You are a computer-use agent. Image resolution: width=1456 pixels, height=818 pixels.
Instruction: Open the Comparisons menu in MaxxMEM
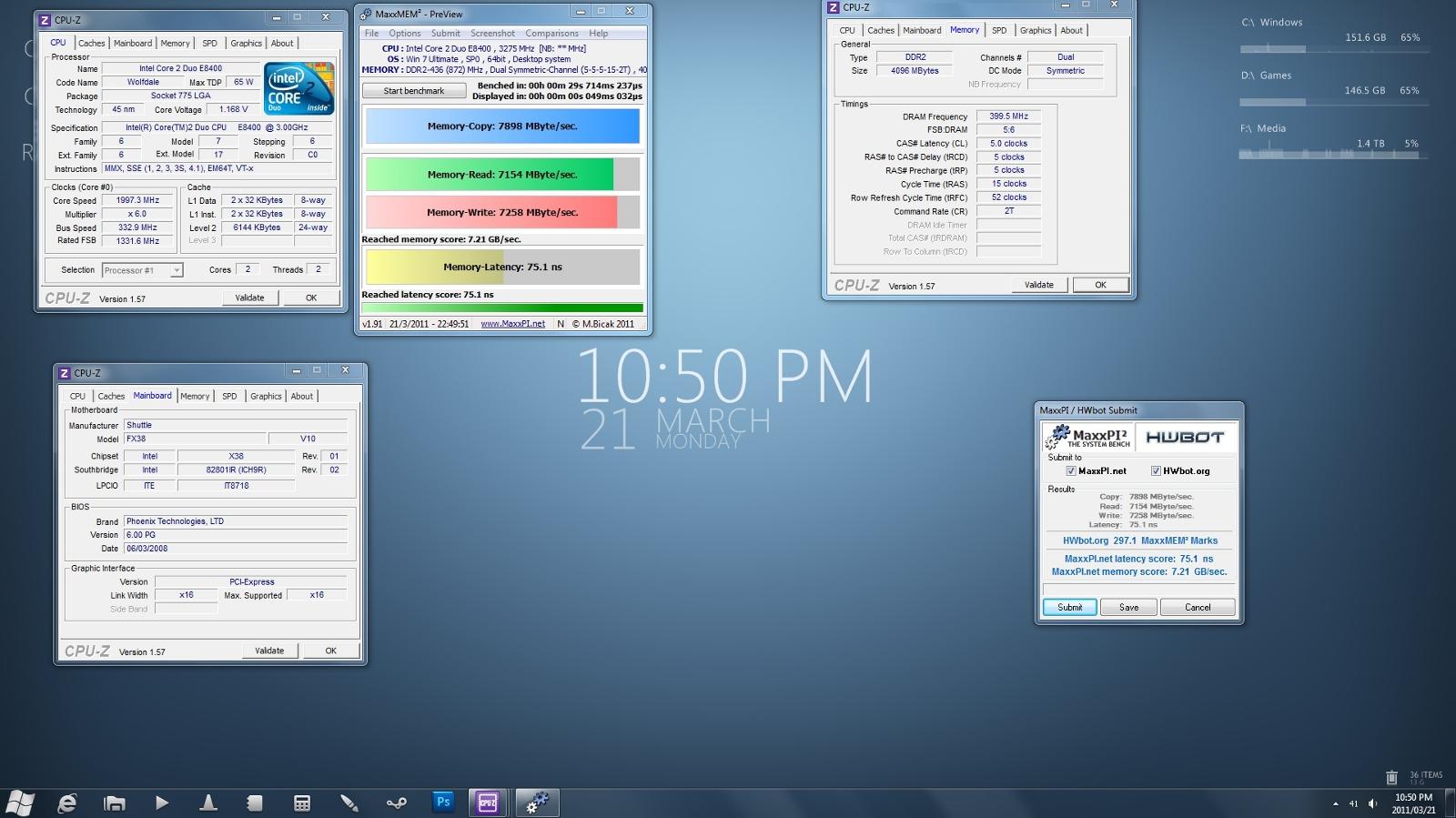click(551, 33)
